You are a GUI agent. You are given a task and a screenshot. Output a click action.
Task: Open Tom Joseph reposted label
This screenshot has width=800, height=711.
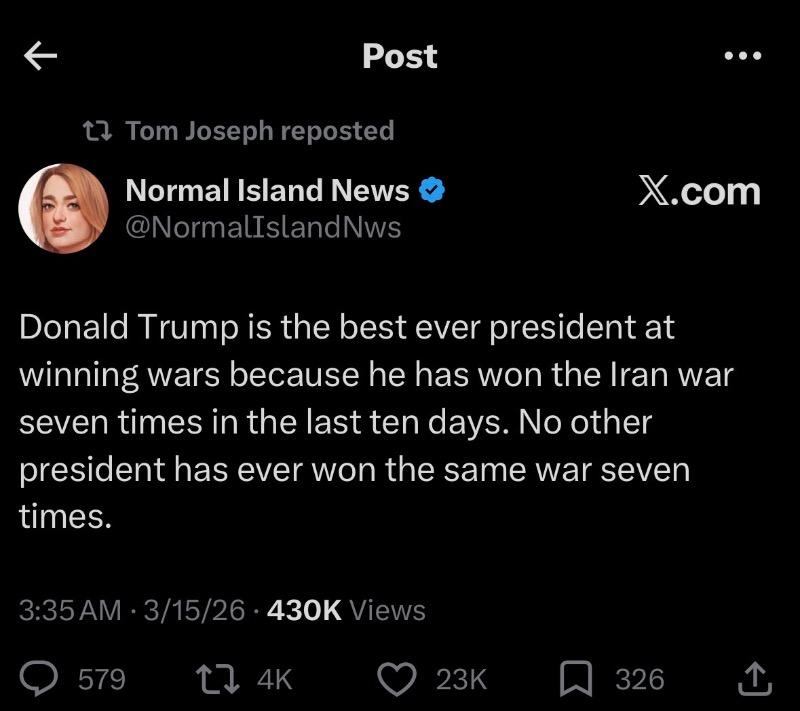[x=260, y=131]
